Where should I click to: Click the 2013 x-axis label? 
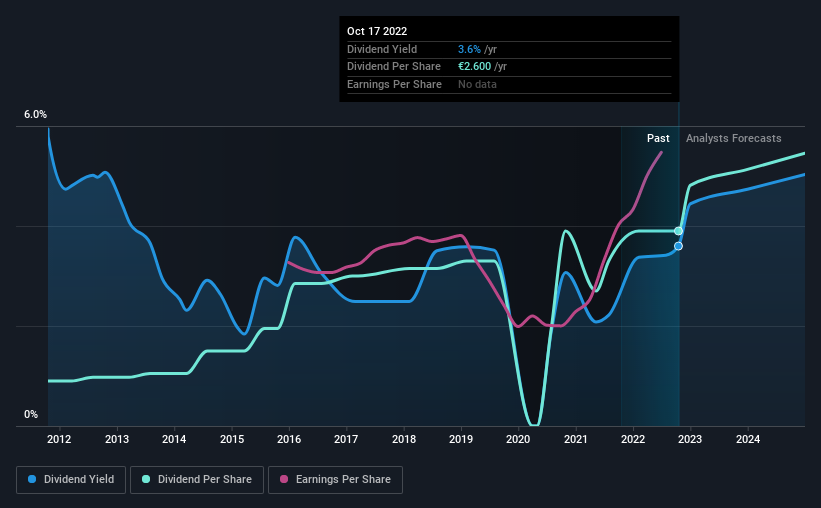(117, 439)
